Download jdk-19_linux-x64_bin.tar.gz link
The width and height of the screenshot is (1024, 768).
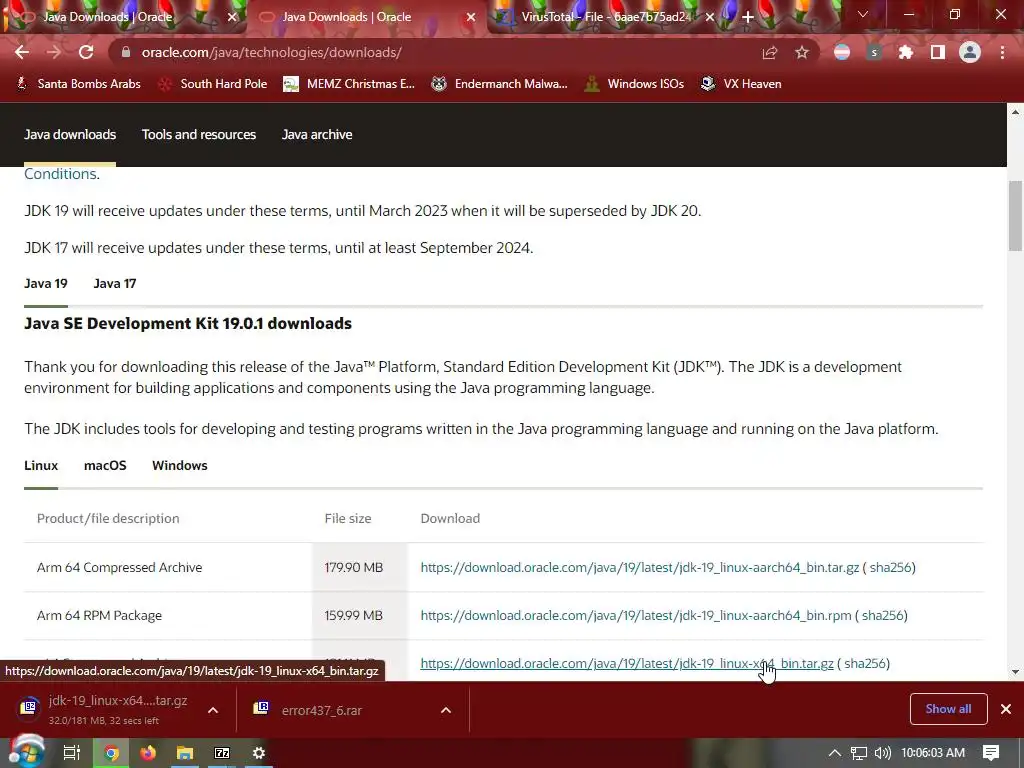pos(627,664)
